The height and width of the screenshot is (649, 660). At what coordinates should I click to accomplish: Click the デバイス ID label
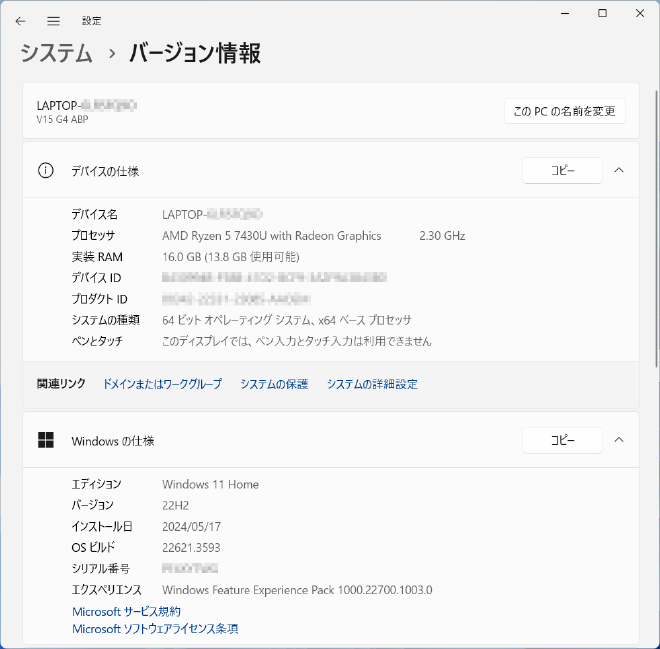point(96,278)
